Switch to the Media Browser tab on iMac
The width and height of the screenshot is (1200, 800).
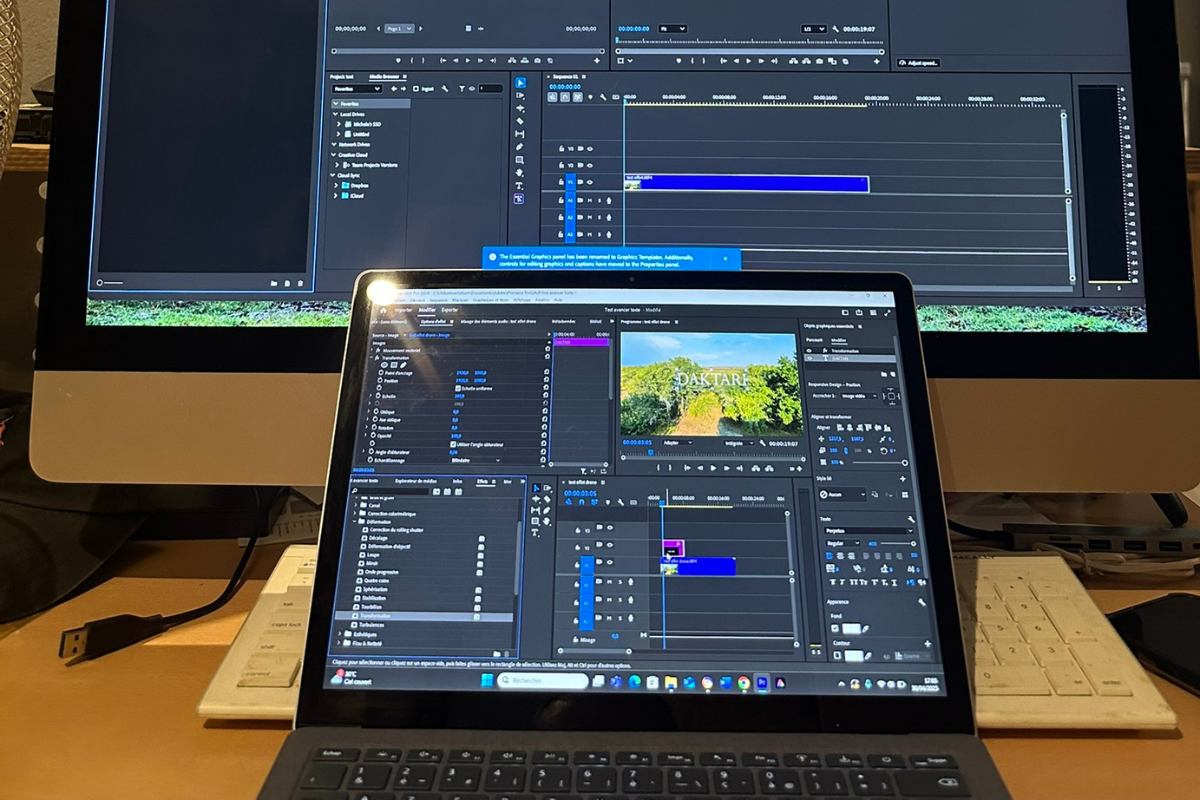[384, 76]
